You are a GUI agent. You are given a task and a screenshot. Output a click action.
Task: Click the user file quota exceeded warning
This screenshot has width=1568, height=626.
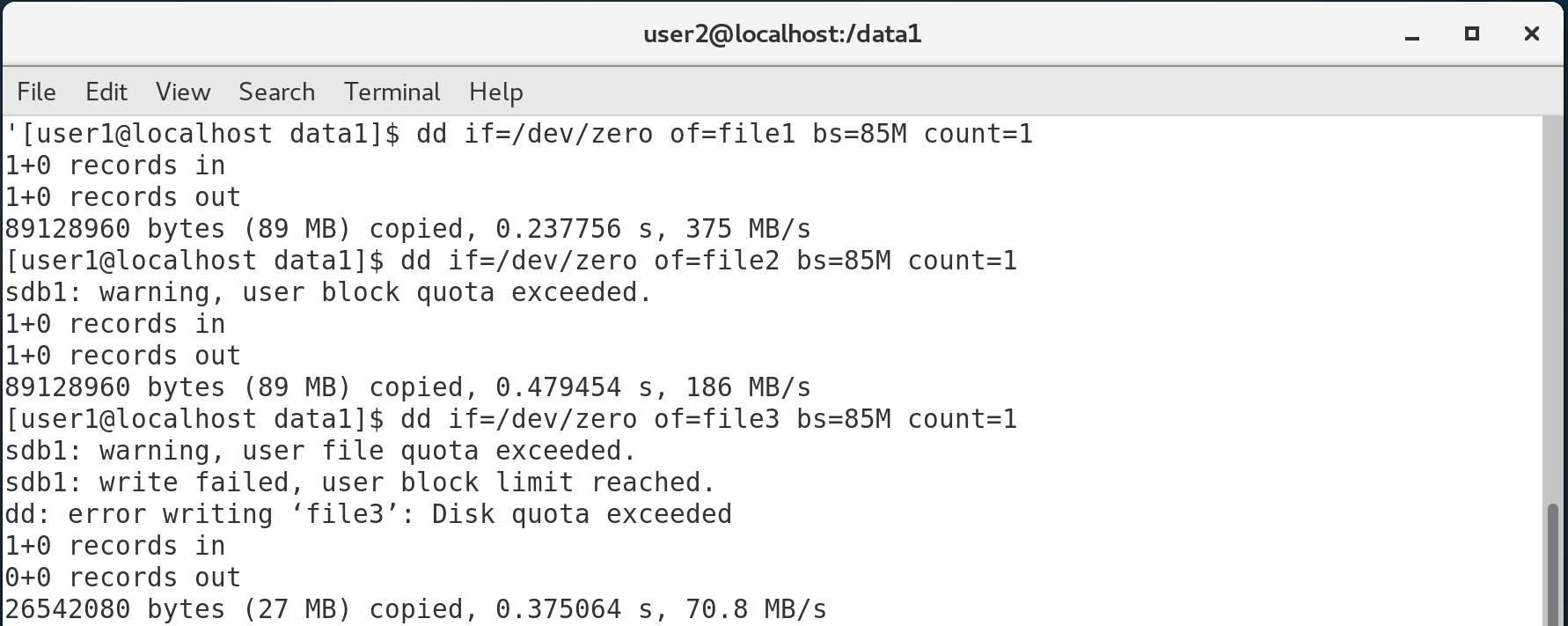point(320,451)
